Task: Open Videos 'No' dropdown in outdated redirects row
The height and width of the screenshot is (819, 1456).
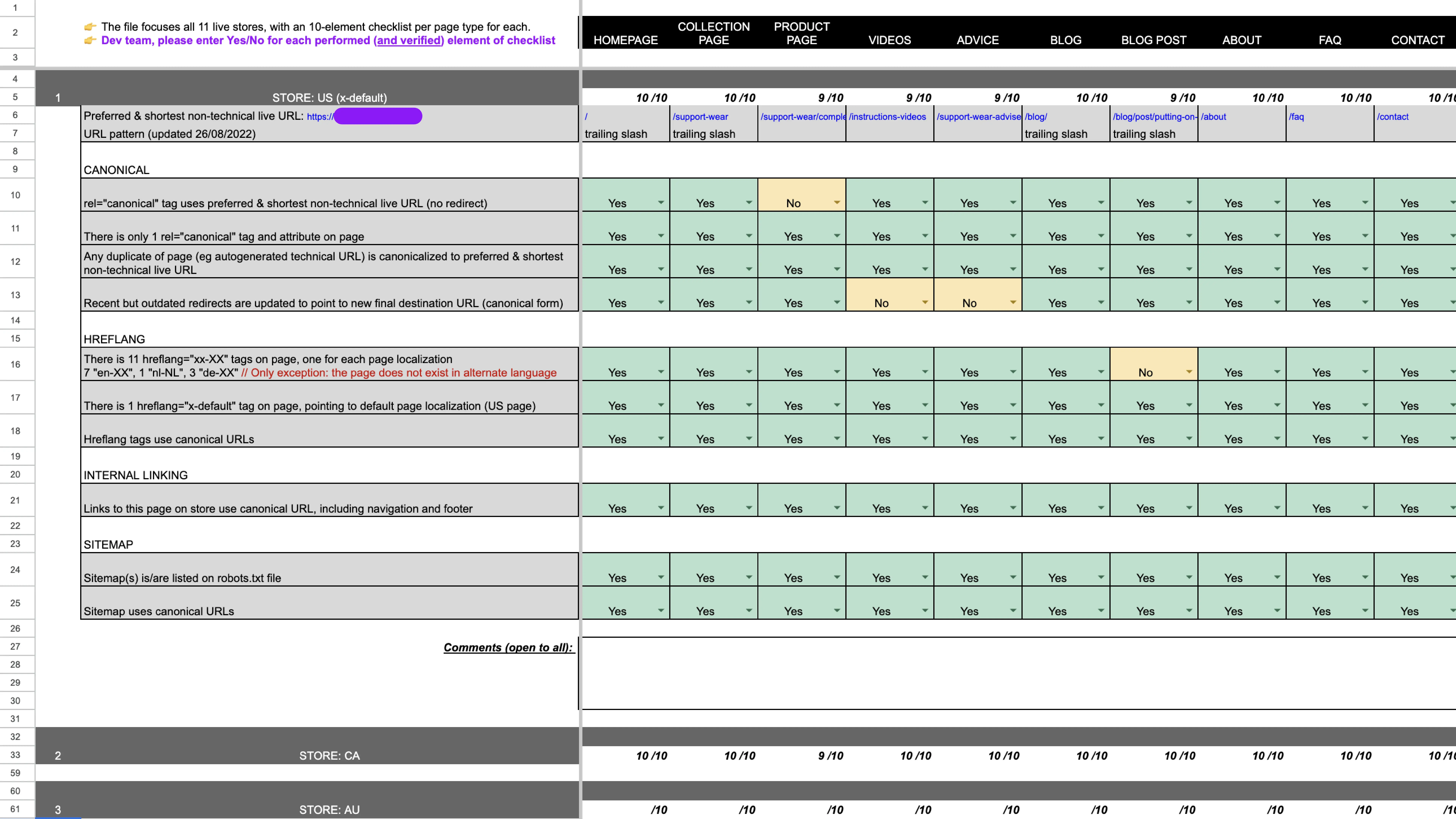Action: (x=925, y=302)
